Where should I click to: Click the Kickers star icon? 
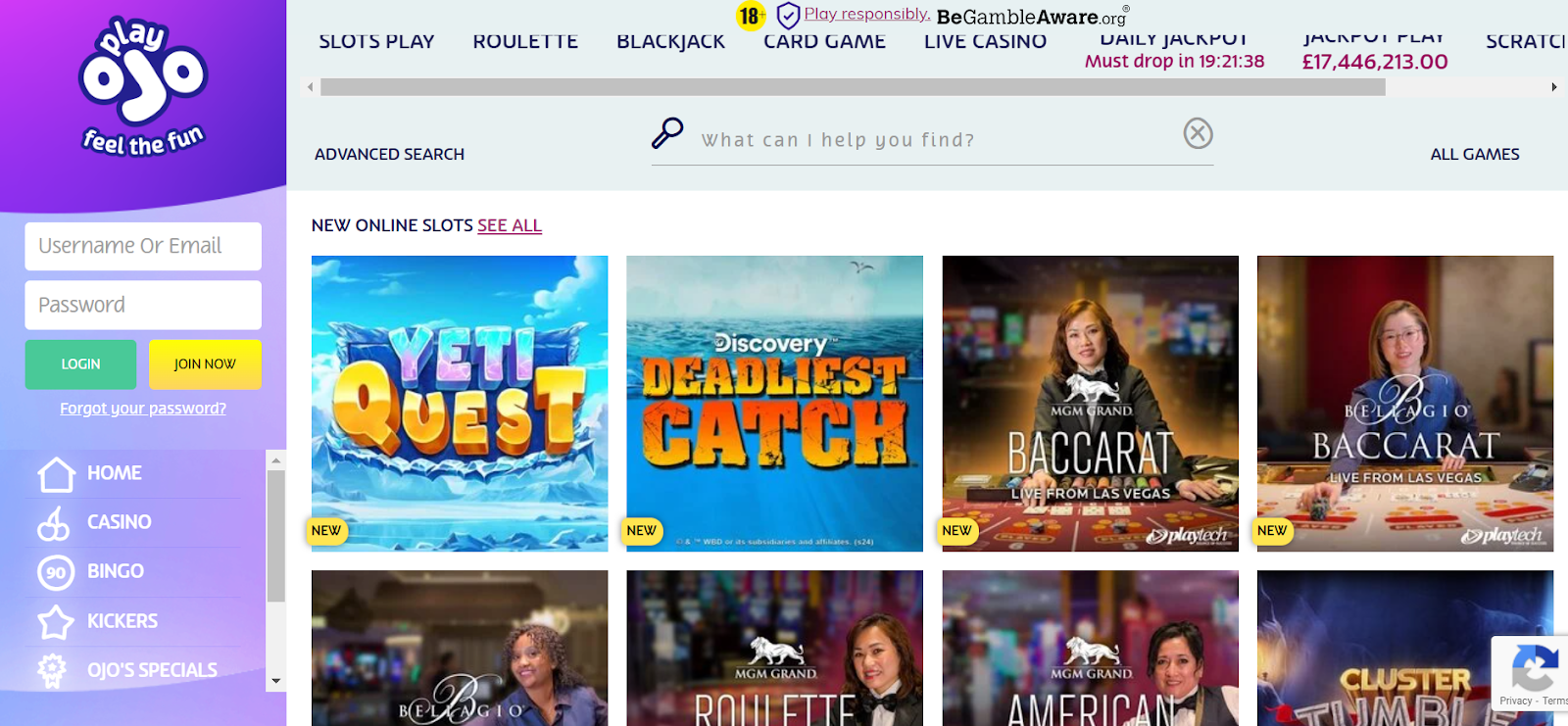(x=55, y=621)
